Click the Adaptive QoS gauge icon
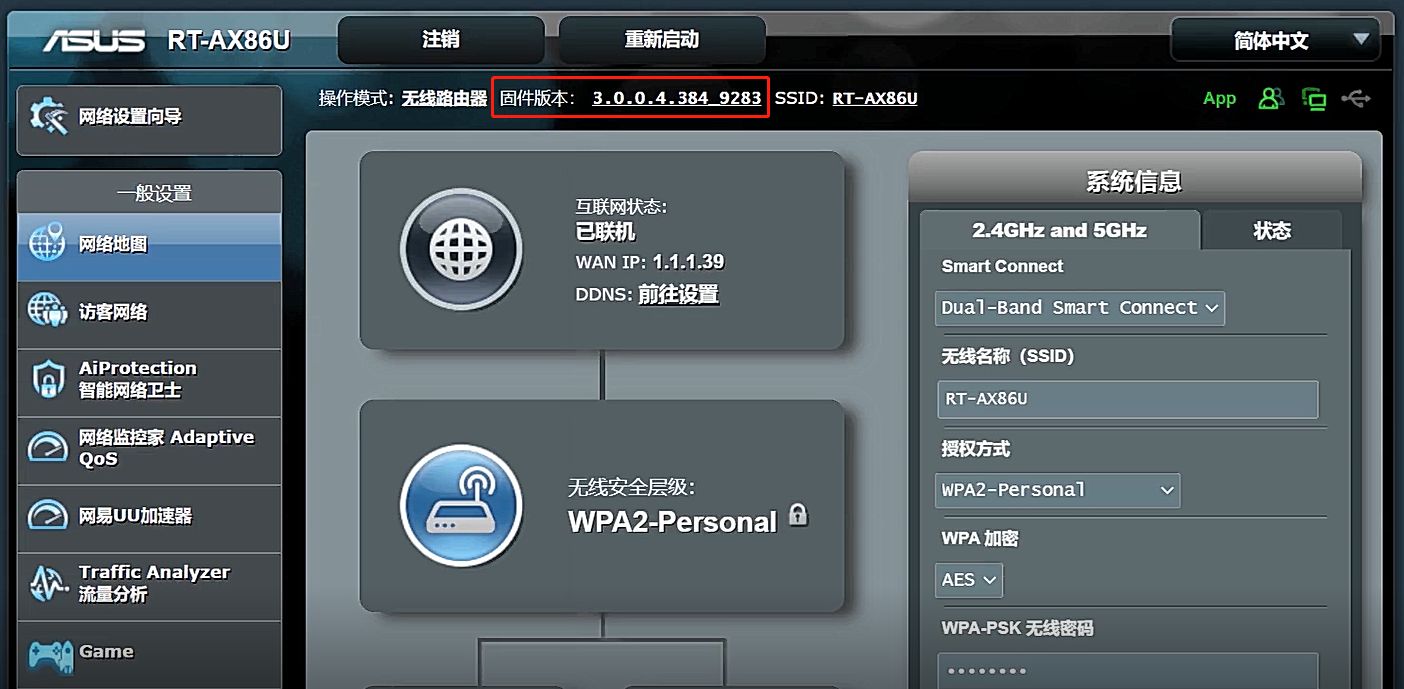This screenshot has width=1404, height=689. click(x=48, y=447)
